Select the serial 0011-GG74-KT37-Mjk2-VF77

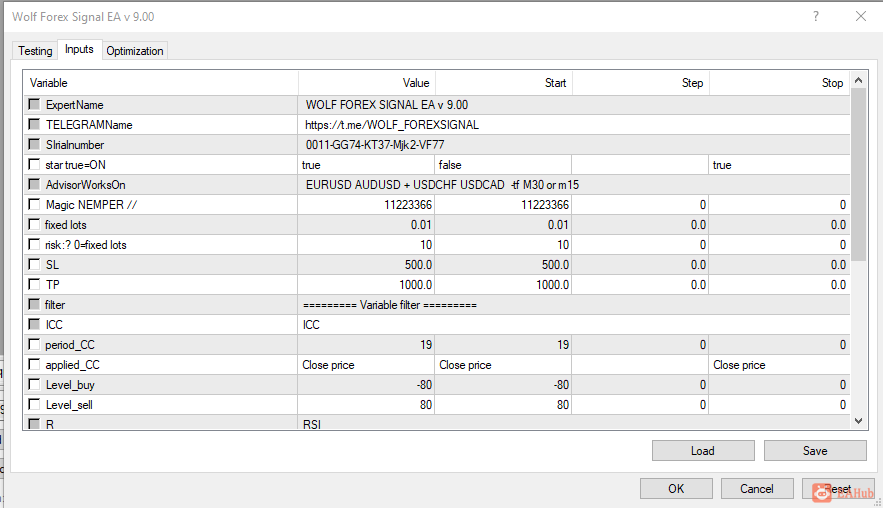[574, 145]
